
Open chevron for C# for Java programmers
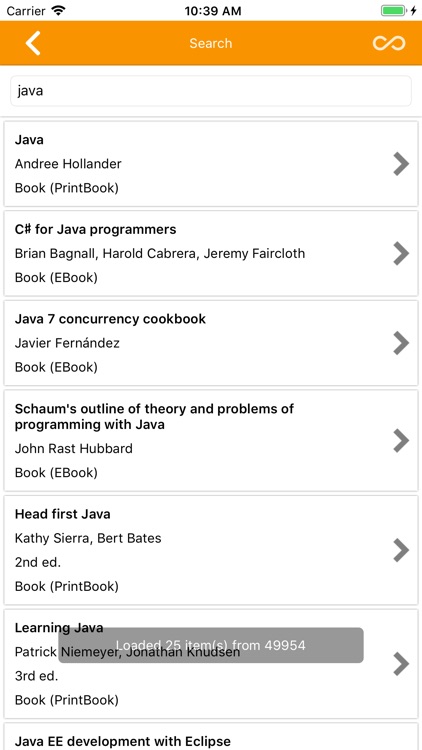401,254
